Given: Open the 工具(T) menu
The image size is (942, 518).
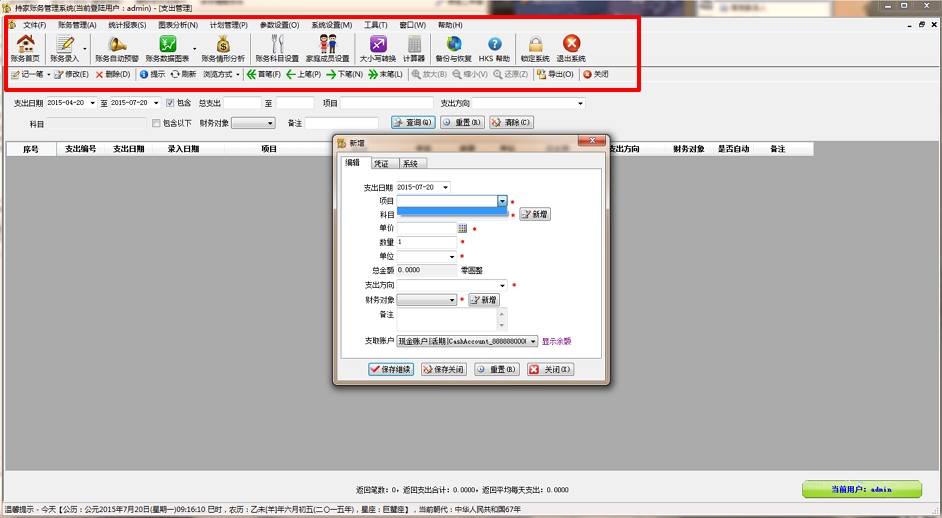Looking at the screenshot, I should coord(375,25).
